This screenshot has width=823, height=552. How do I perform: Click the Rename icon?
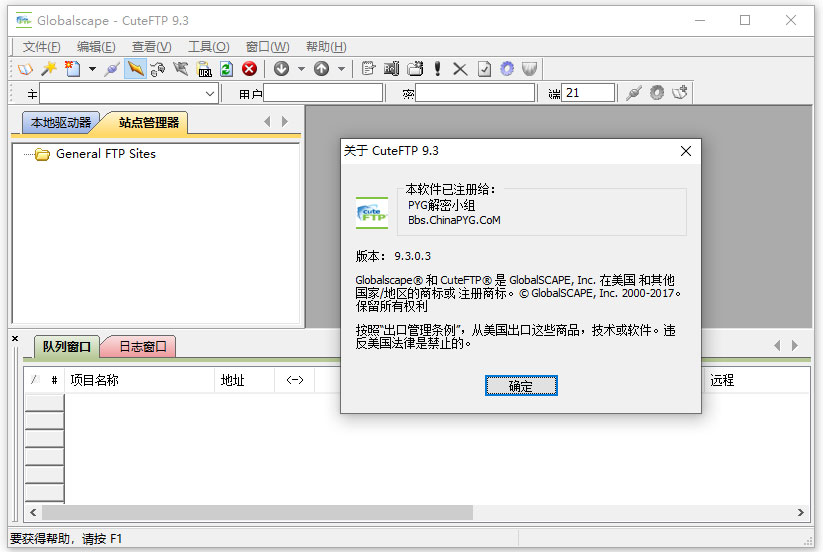point(392,69)
